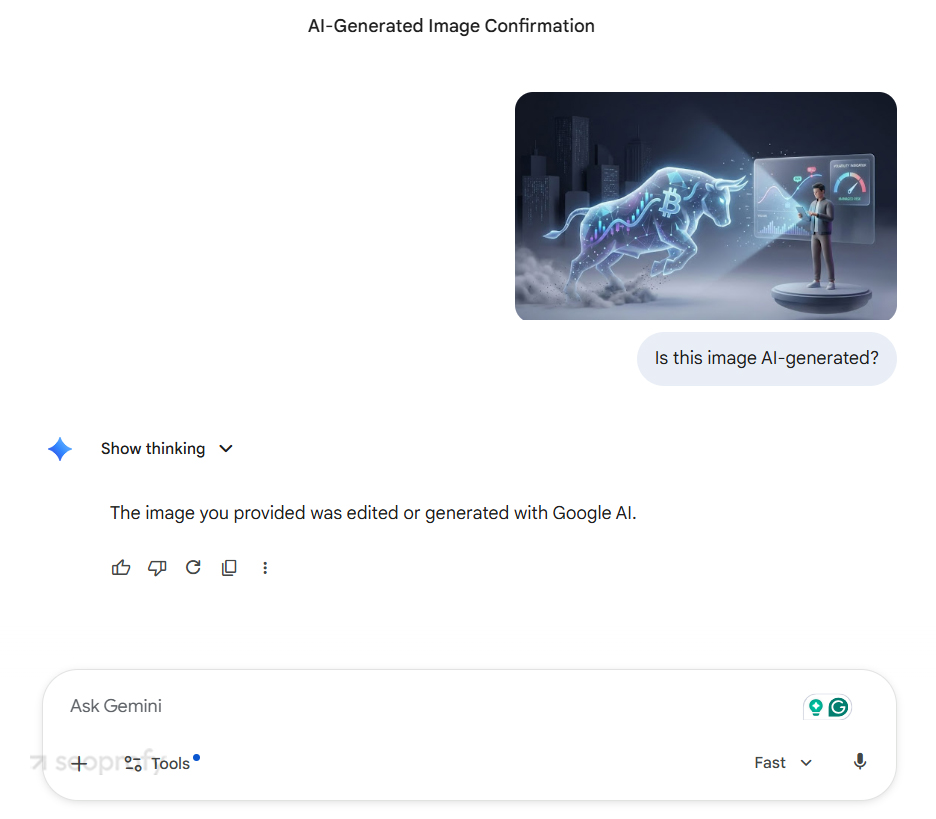Copy the response using the copy icon

229,568
